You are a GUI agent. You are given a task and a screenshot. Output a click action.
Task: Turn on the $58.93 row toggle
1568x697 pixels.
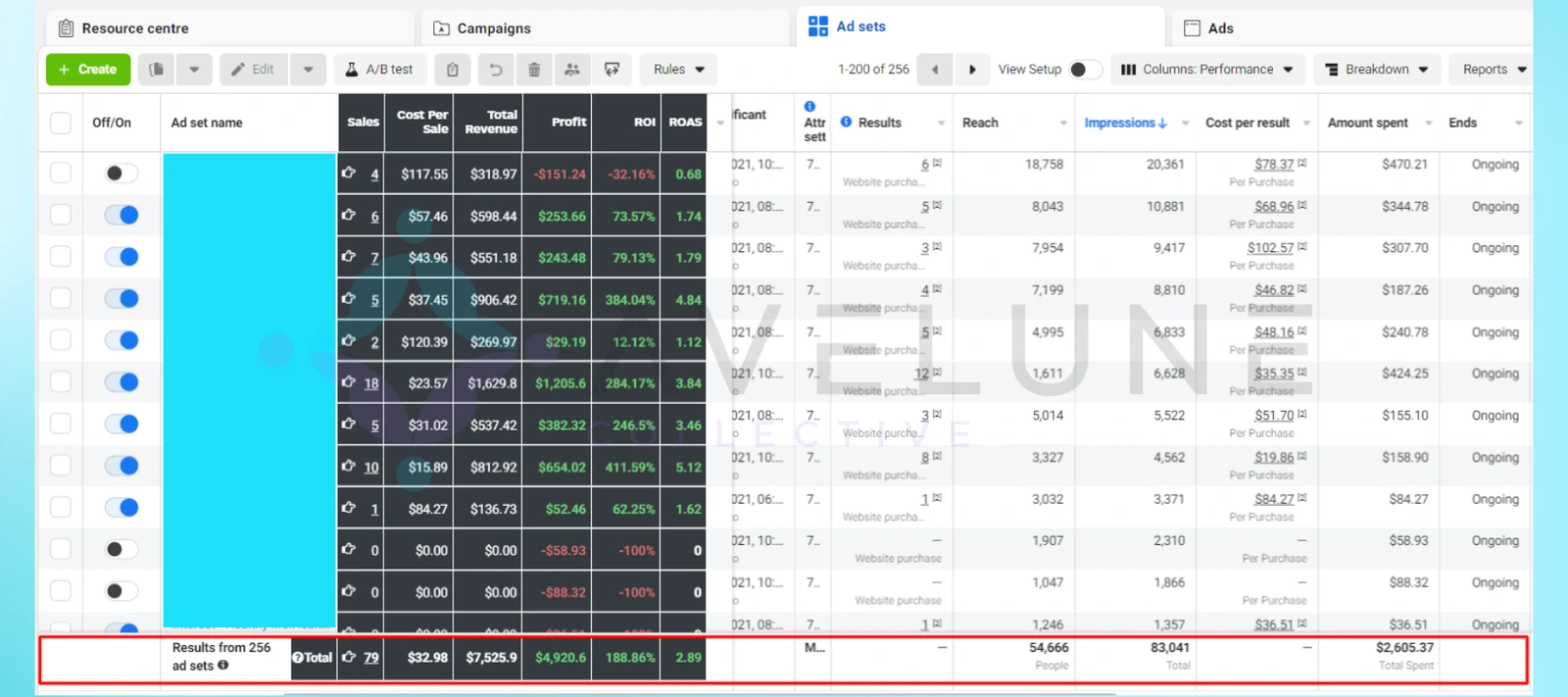(122, 549)
